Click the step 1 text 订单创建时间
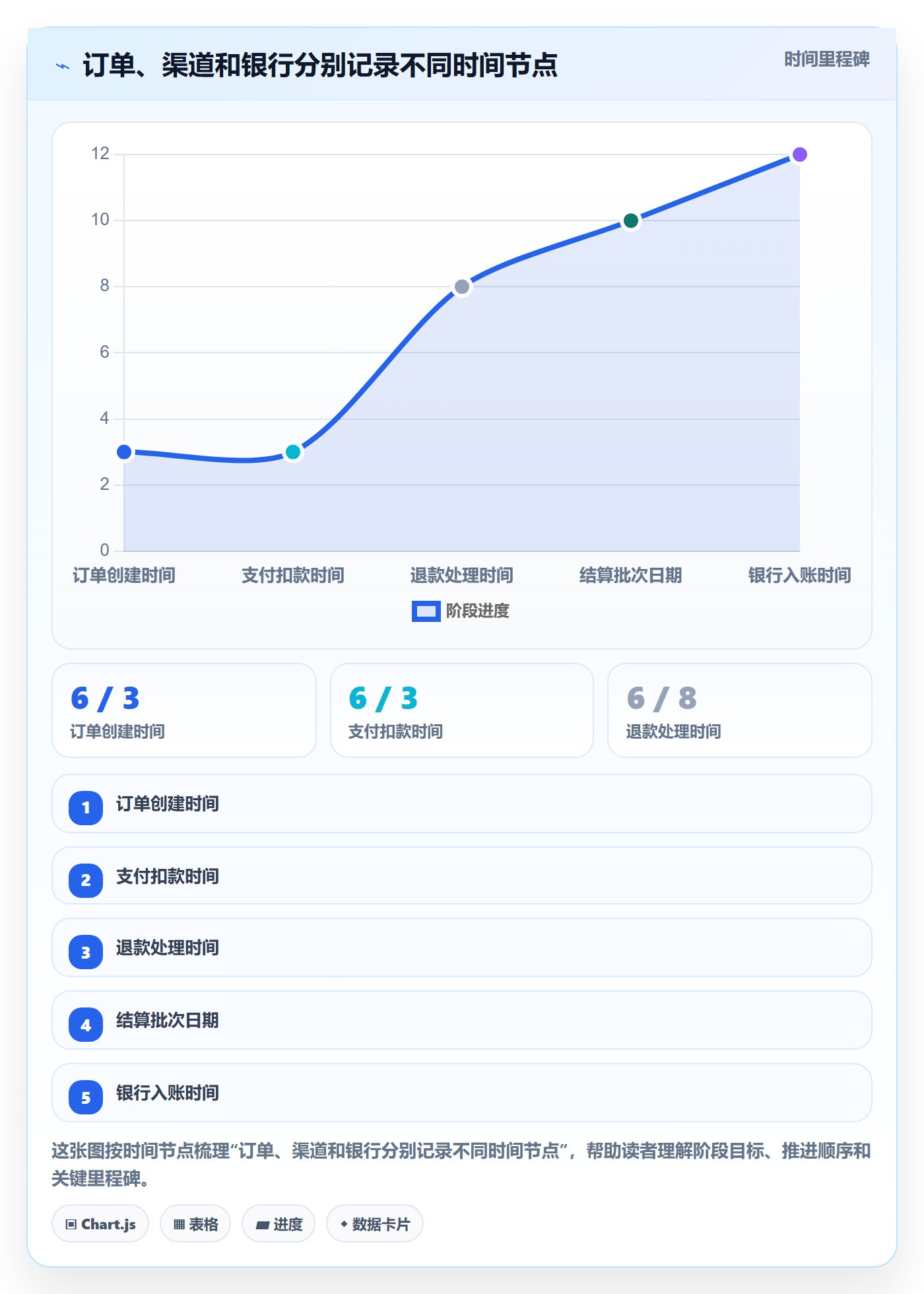 pyautogui.click(x=168, y=804)
